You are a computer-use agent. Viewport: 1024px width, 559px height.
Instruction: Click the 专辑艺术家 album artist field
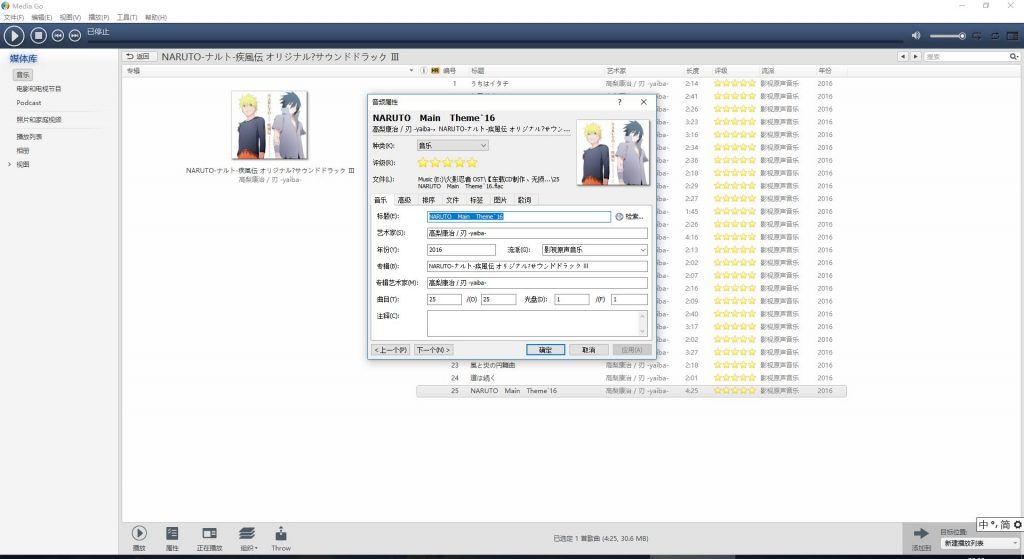(x=537, y=283)
